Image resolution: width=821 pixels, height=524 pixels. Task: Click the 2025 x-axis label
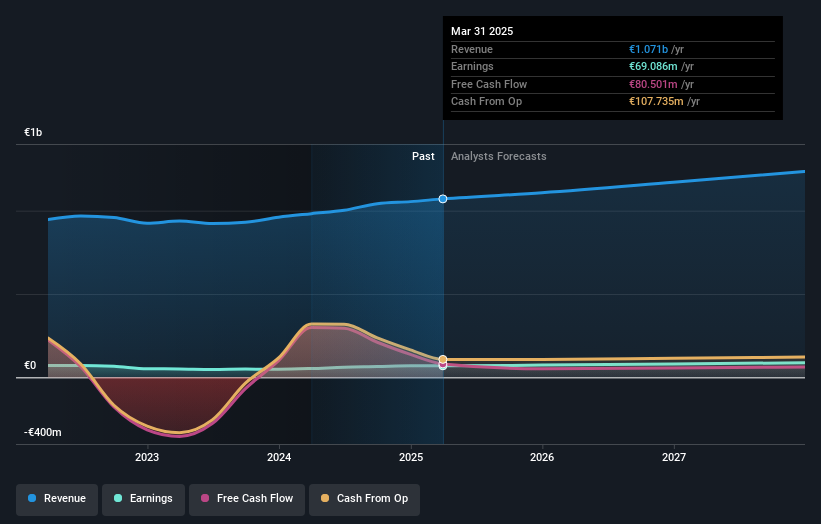coord(411,457)
